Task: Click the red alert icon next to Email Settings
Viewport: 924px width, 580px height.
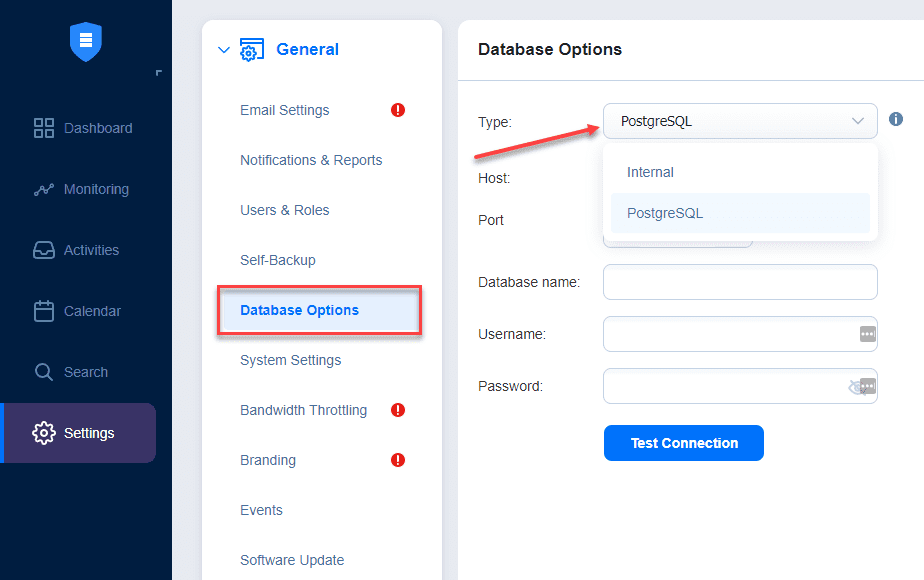Action: click(x=398, y=110)
